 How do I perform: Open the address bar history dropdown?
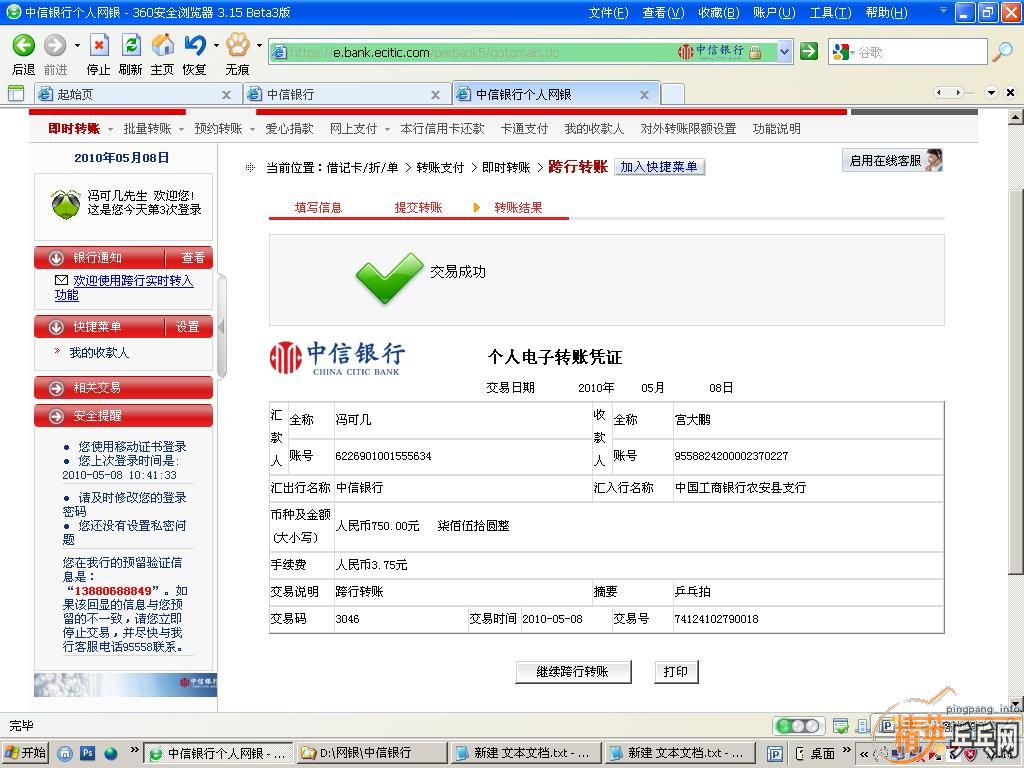(784, 52)
